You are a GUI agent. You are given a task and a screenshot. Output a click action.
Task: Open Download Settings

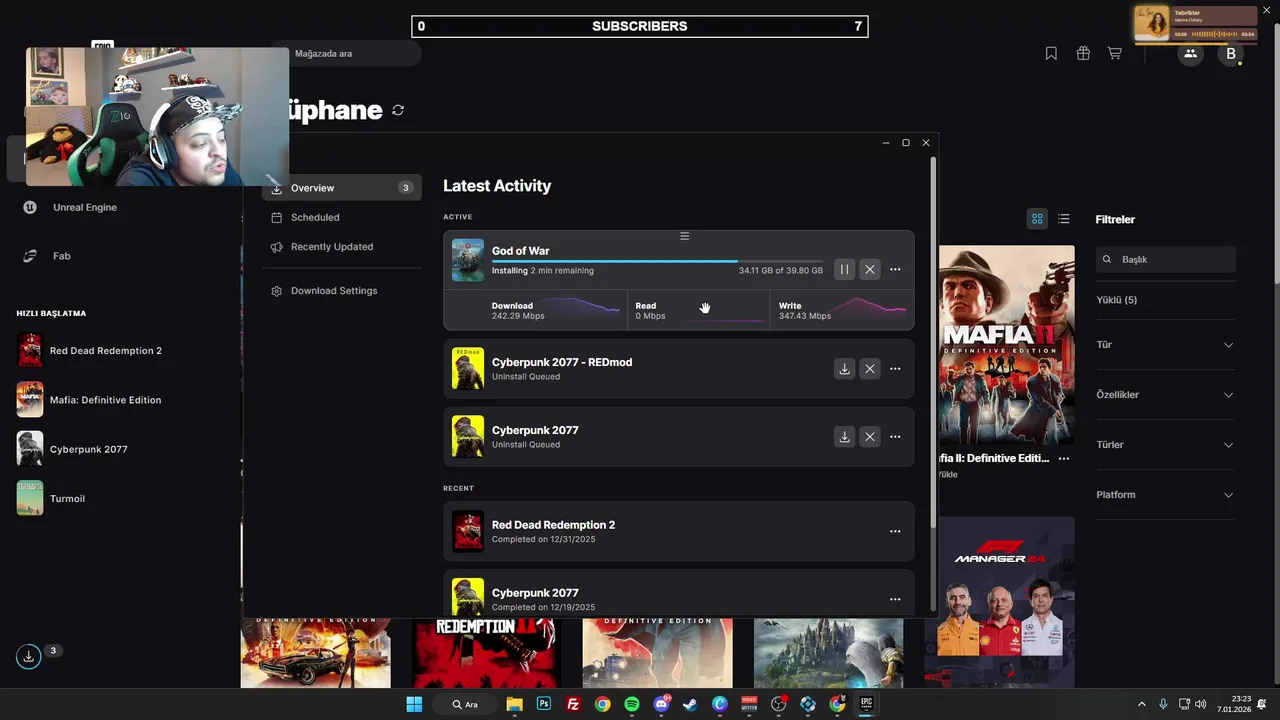(x=342, y=291)
